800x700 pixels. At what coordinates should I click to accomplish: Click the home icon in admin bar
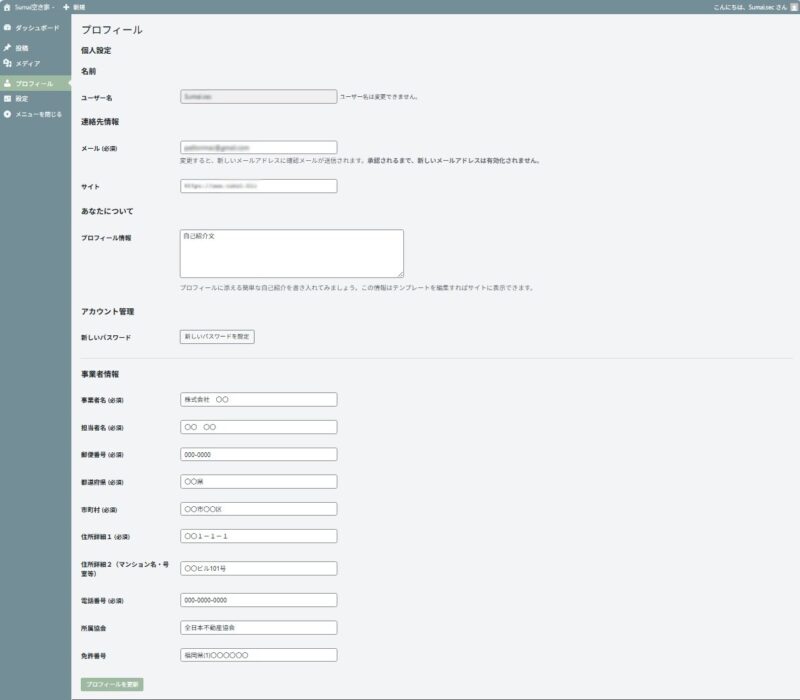(7, 6)
